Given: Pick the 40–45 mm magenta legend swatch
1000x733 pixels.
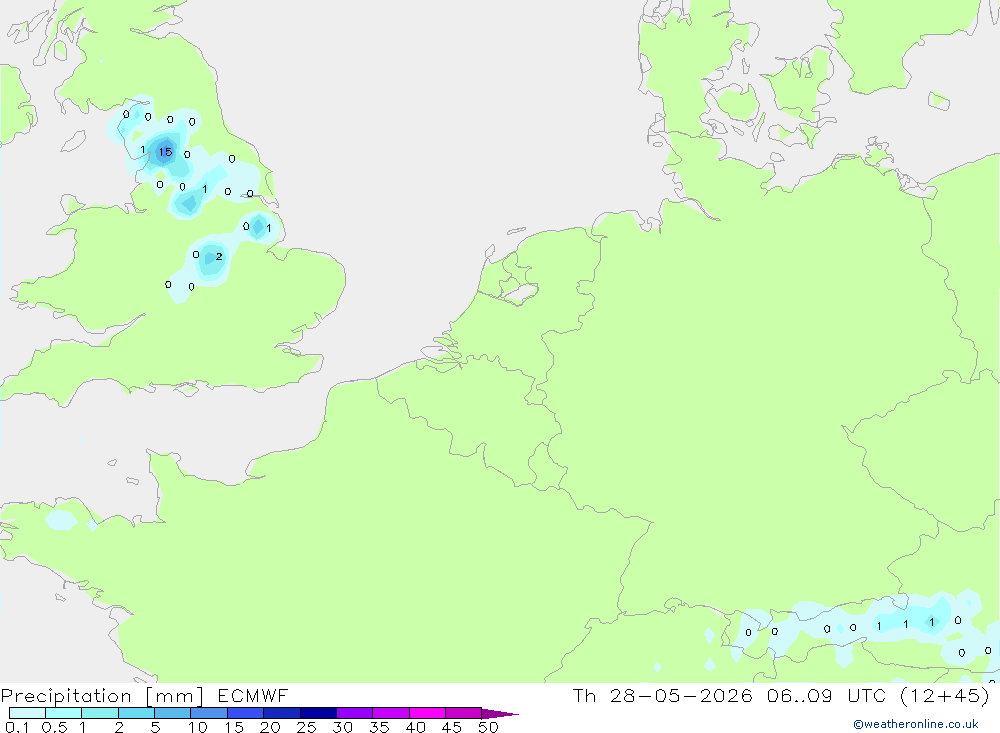Looking at the screenshot, I should click(x=427, y=713).
